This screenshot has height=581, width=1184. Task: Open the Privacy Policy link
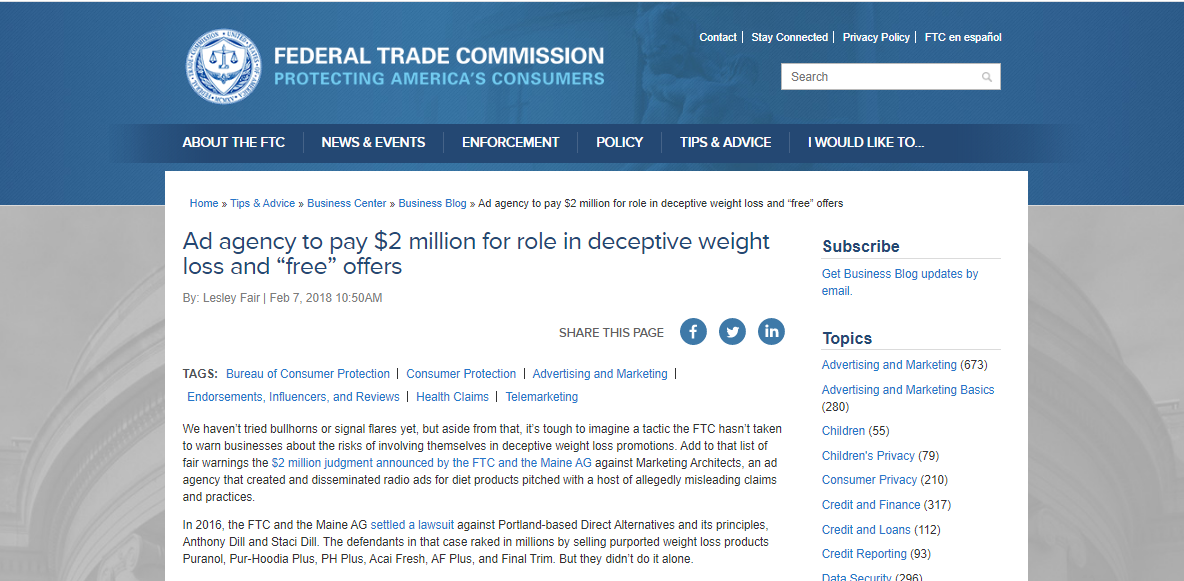(876, 37)
